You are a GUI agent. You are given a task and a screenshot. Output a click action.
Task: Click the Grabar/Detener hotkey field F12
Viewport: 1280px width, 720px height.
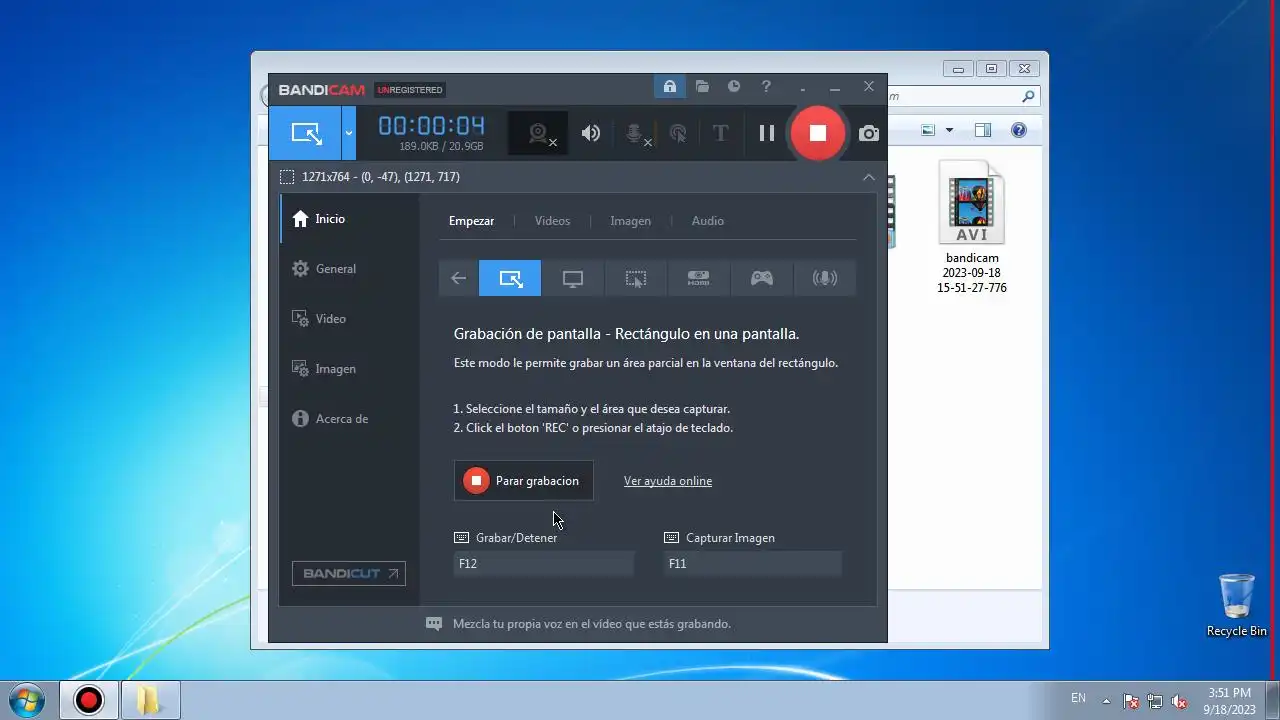544,564
